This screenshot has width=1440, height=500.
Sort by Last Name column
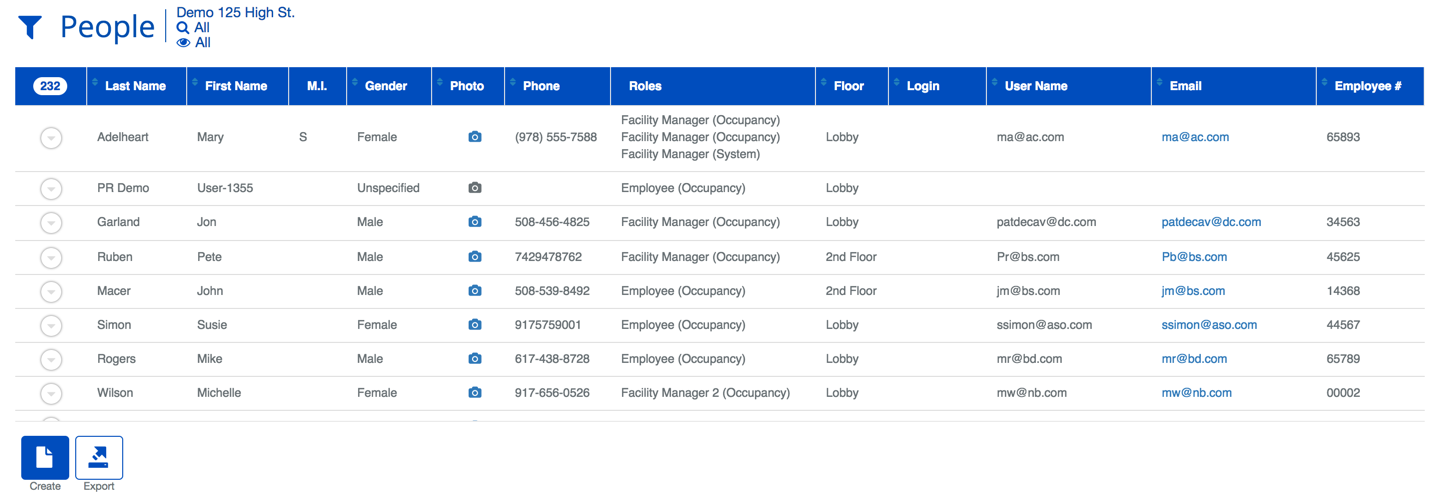pos(135,86)
